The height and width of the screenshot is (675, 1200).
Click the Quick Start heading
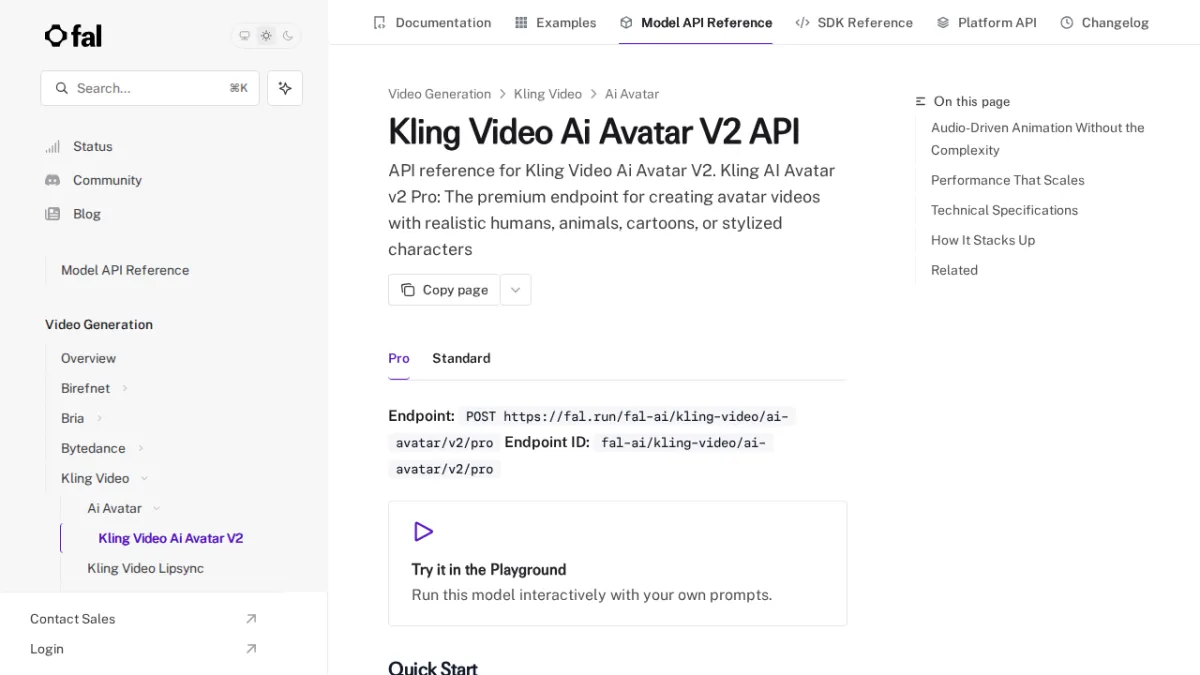click(433, 667)
